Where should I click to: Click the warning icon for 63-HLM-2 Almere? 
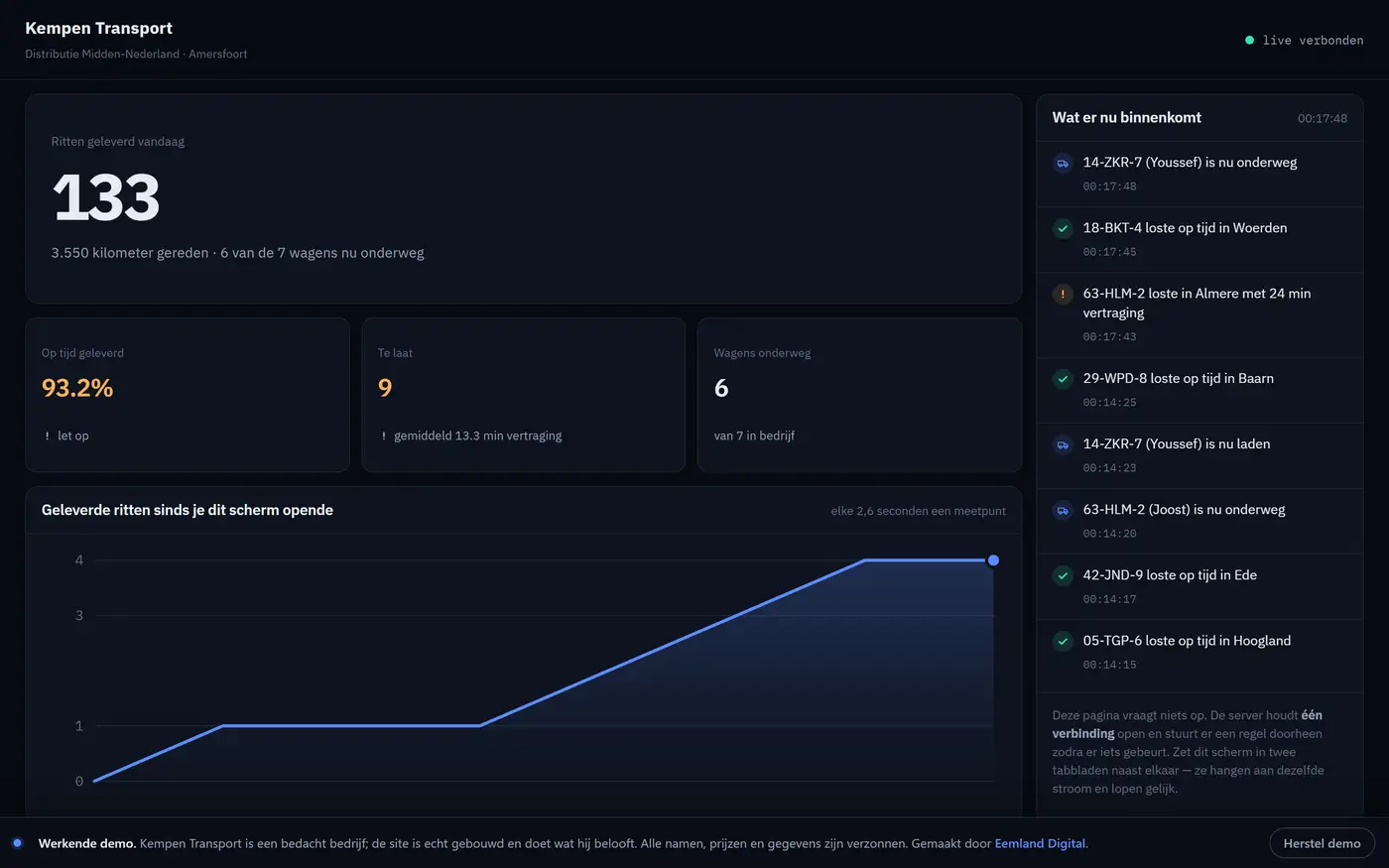click(x=1063, y=295)
